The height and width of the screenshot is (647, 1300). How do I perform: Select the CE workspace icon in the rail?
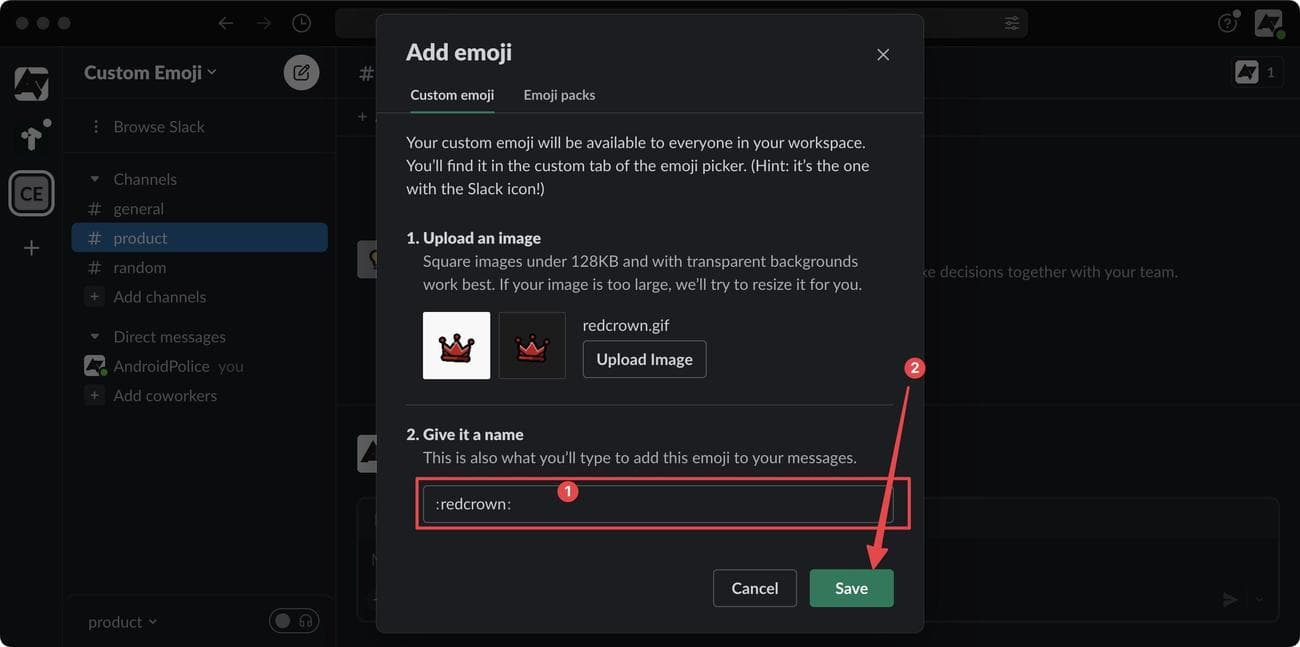coord(31,192)
